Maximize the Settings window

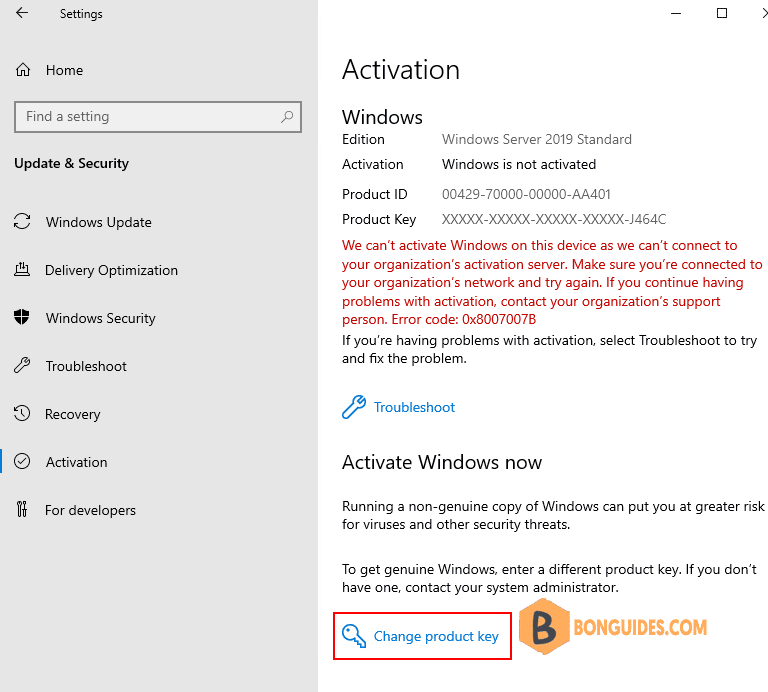tap(722, 13)
